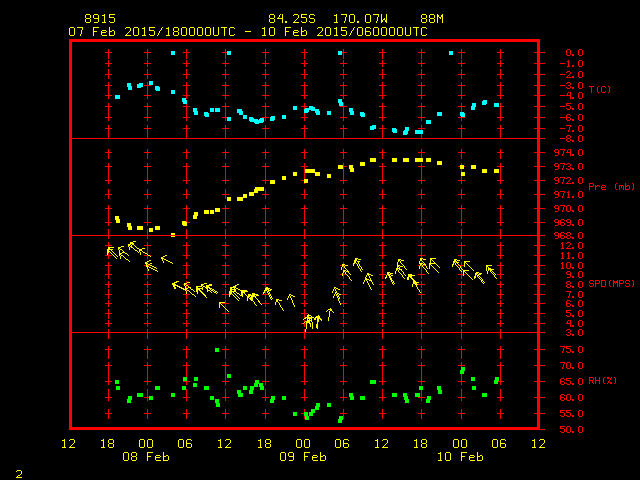Select the "12.0" wind speed axis maximum
Screen dimensions: 640x480
pos(571,246)
